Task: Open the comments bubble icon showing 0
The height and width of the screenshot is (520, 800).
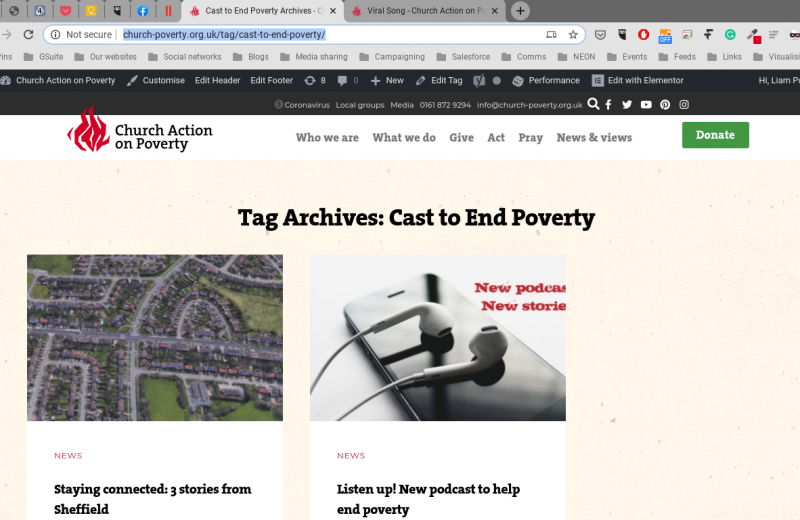Action: click(348, 80)
